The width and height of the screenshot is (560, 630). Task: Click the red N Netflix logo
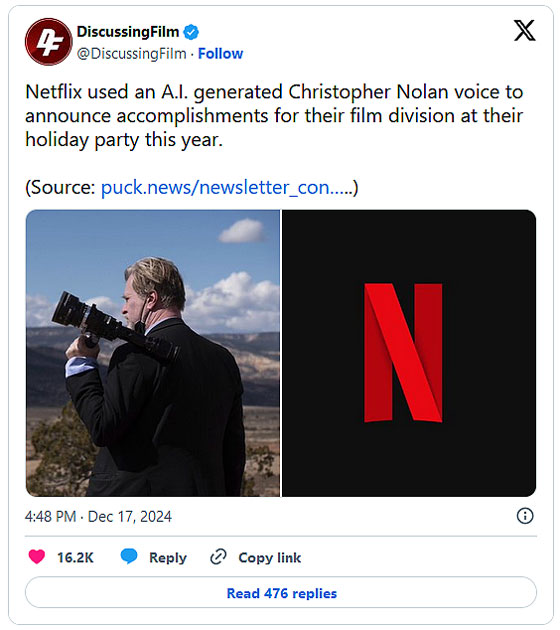[x=403, y=353]
